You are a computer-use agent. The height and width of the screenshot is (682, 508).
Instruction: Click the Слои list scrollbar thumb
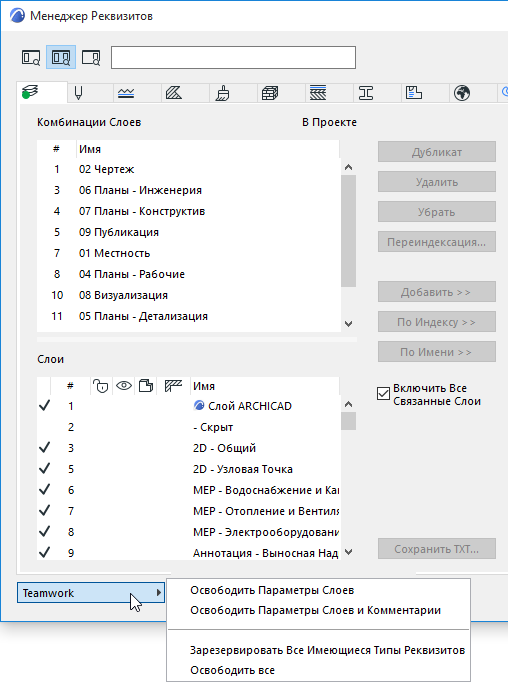[x=348, y=421]
